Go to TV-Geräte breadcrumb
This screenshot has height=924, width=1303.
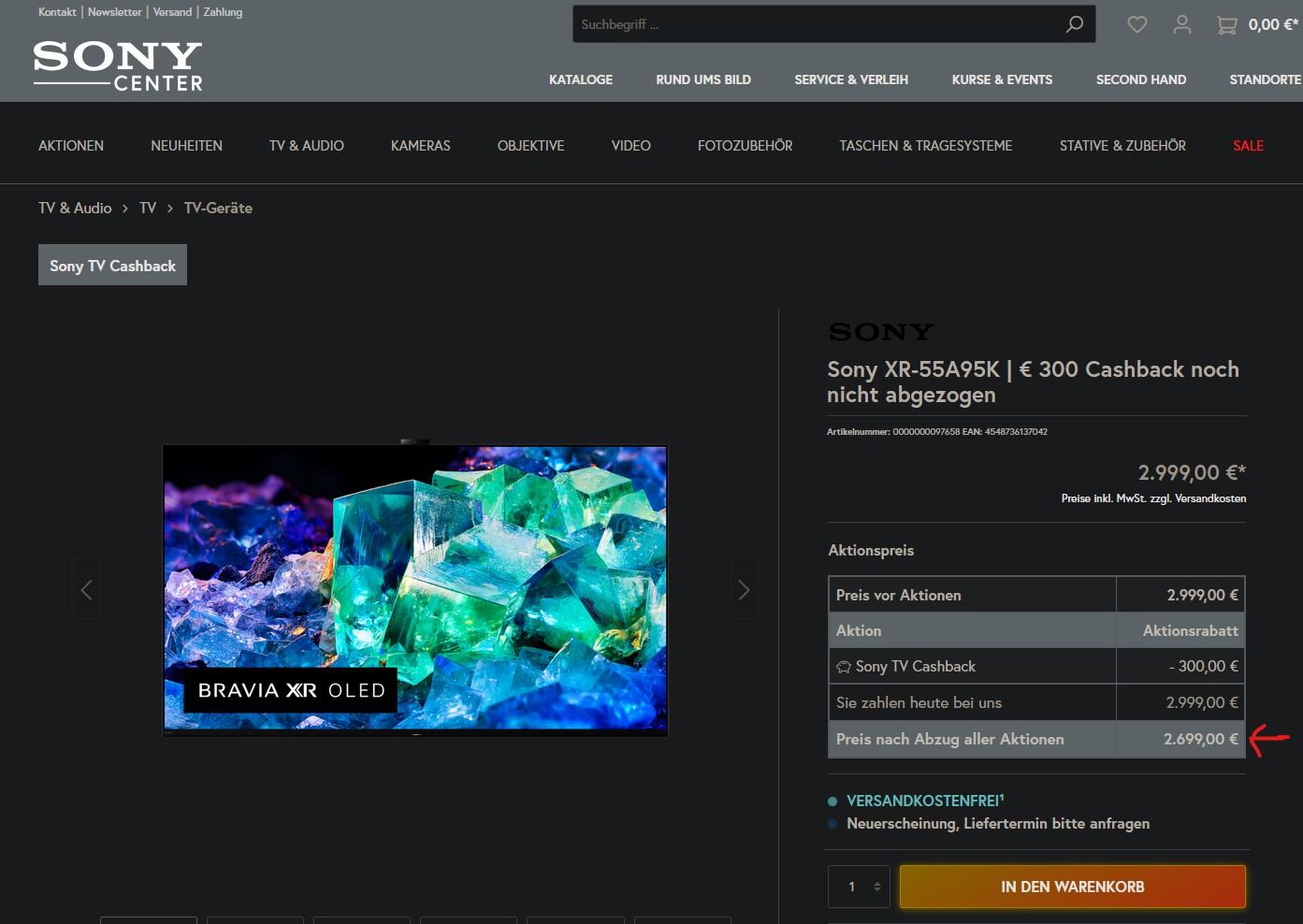218,208
